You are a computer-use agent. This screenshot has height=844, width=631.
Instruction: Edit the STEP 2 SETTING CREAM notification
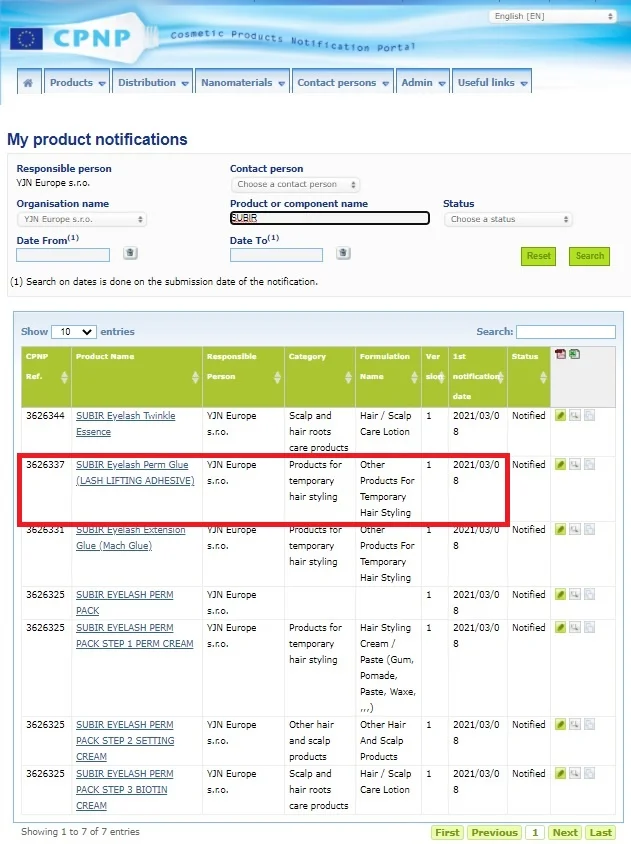pos(560,725)
